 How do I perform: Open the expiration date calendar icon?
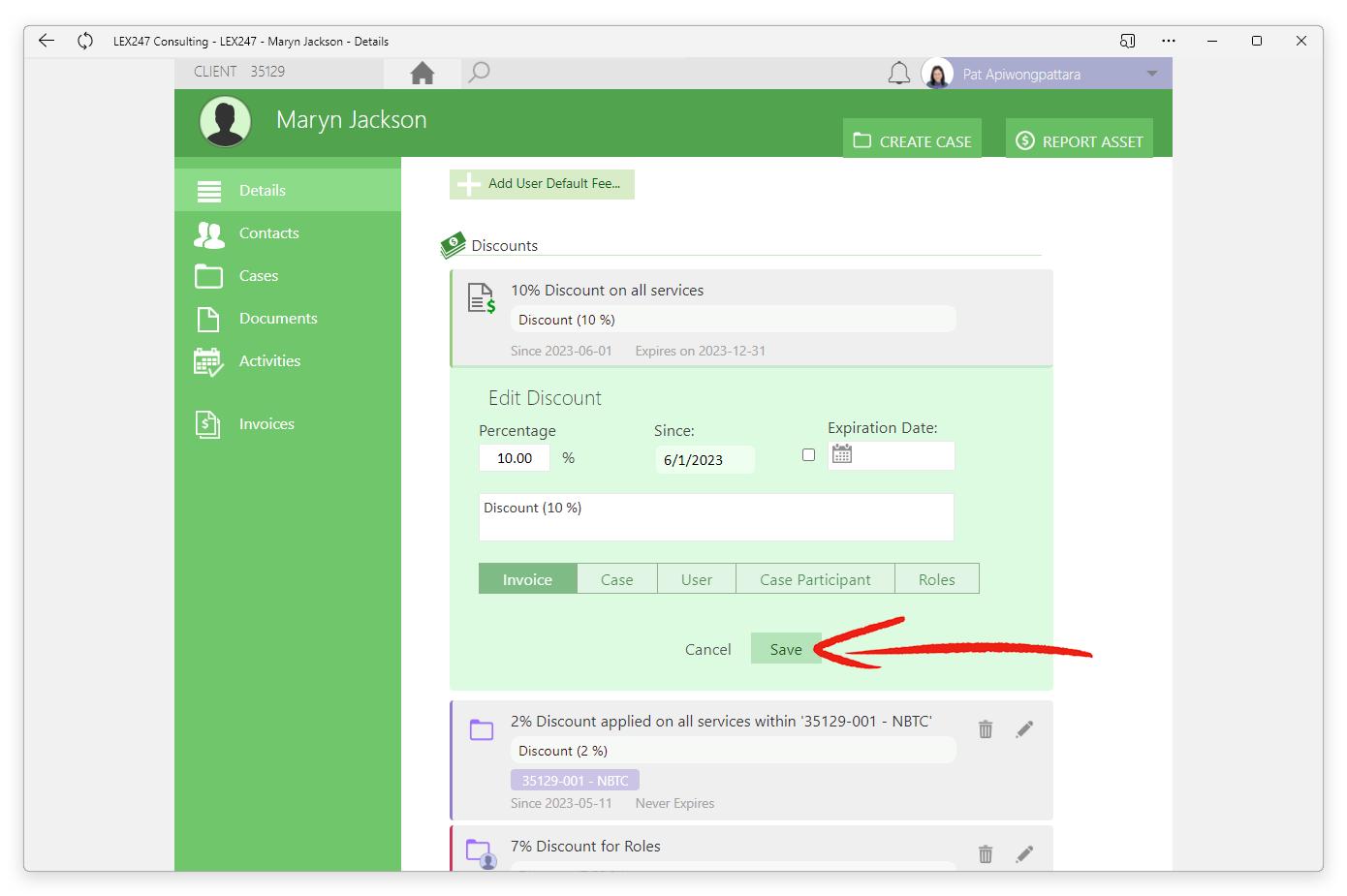(x=842, y=454)
